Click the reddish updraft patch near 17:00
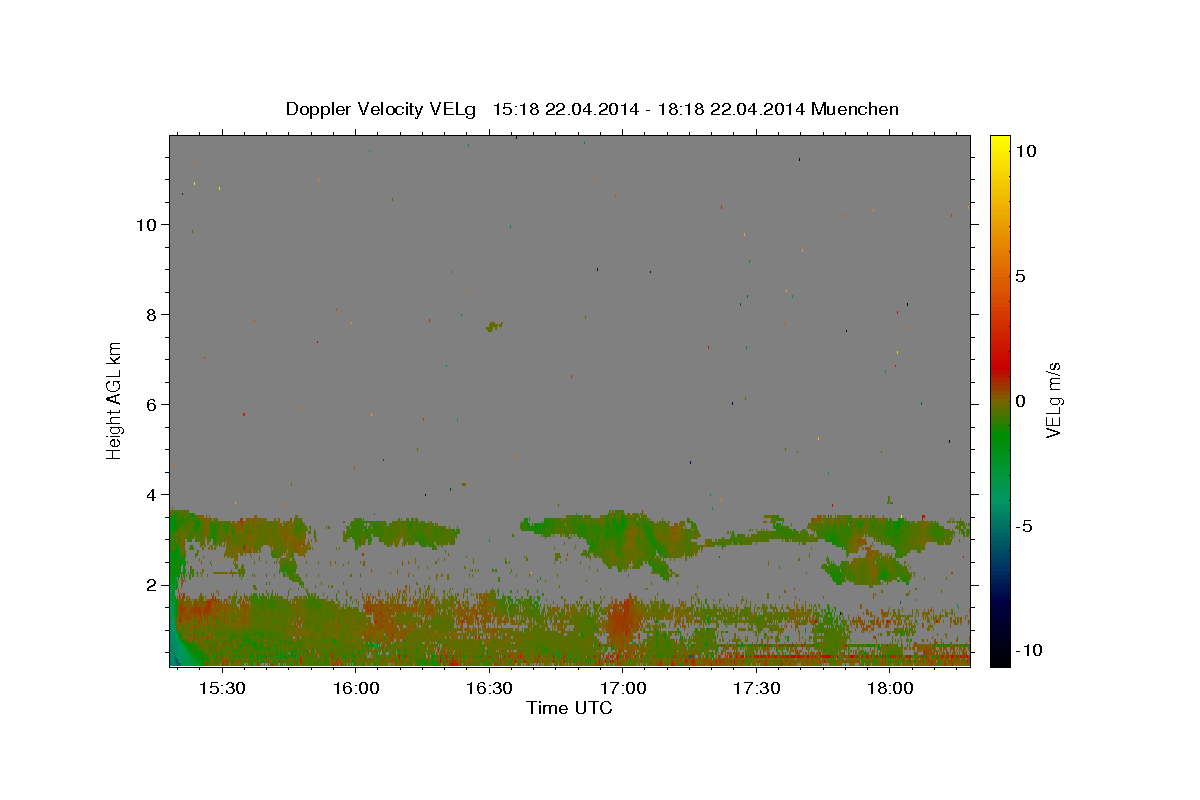Viewport: 1200px width, 800px height. click(623, 614)
